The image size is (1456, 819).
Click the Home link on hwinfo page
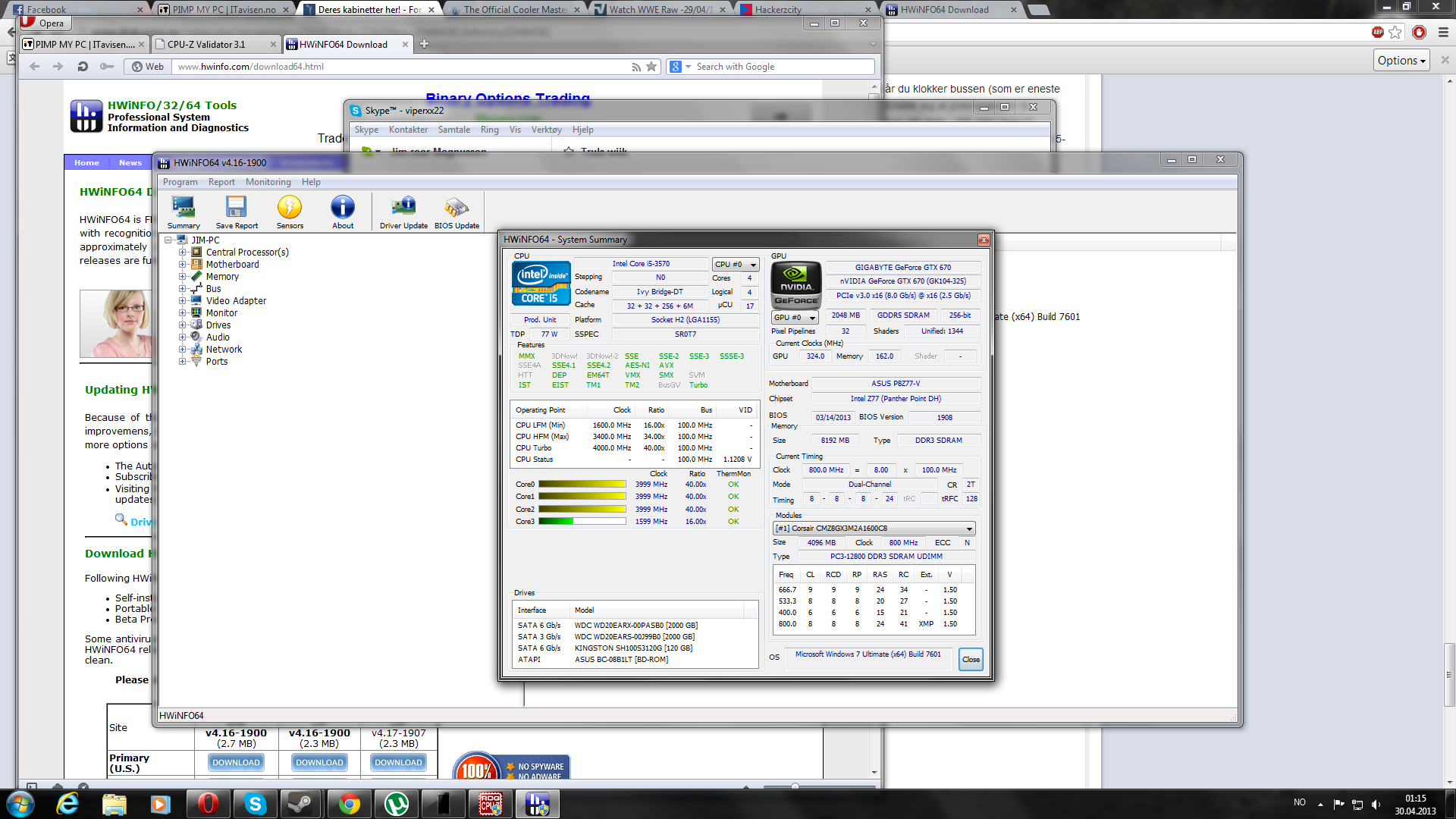[86, 163]
